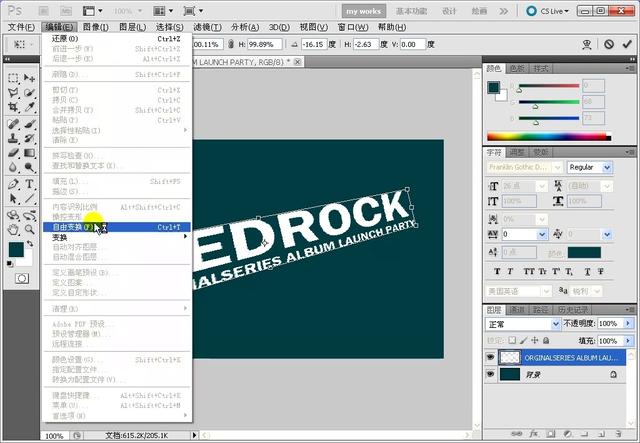This screenshot has height=443, width=640.
Task: Open the 填充 100% slider arrow
Action: coord(628,341)
